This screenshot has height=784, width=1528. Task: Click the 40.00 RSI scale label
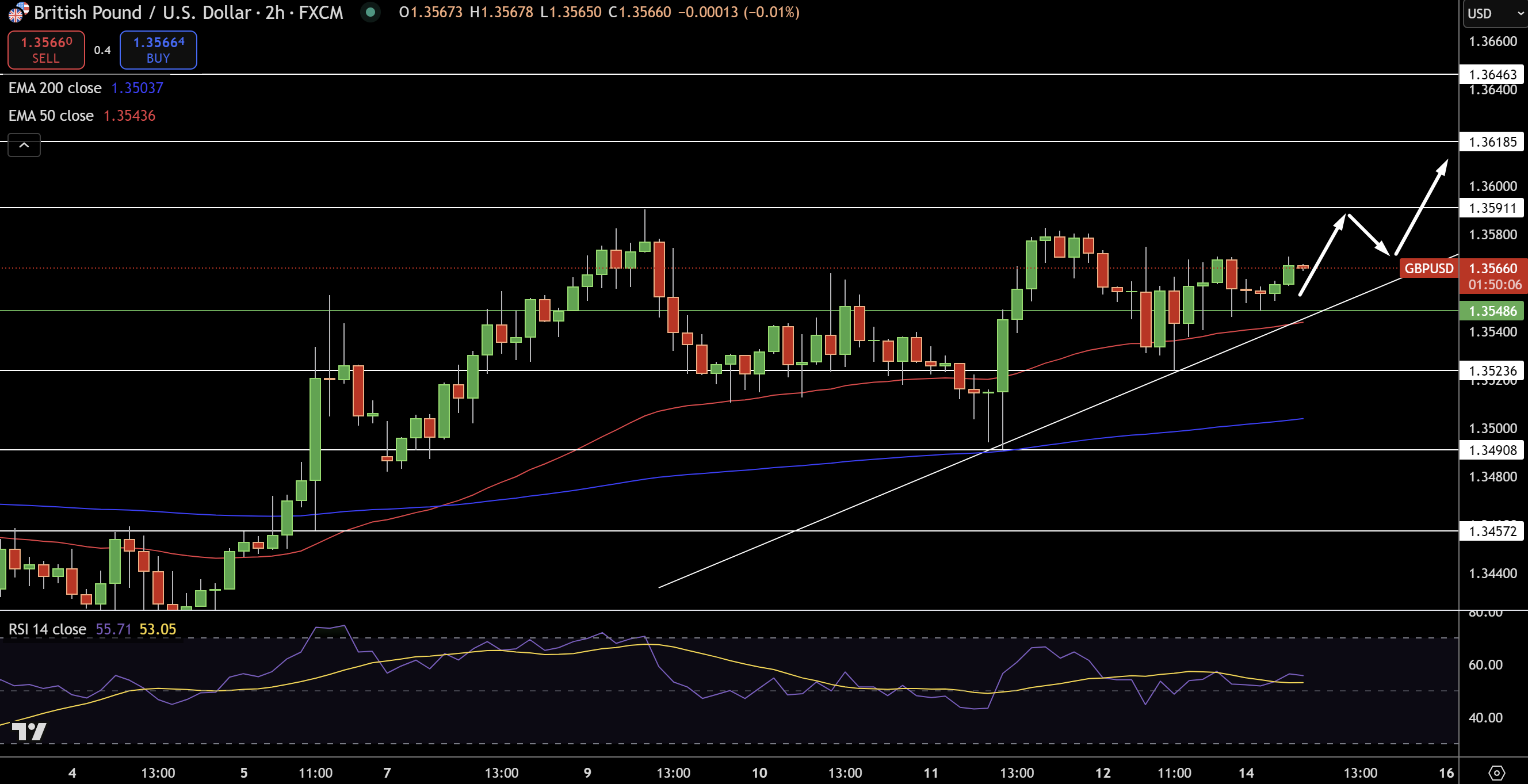click(x=1485, y=718)
